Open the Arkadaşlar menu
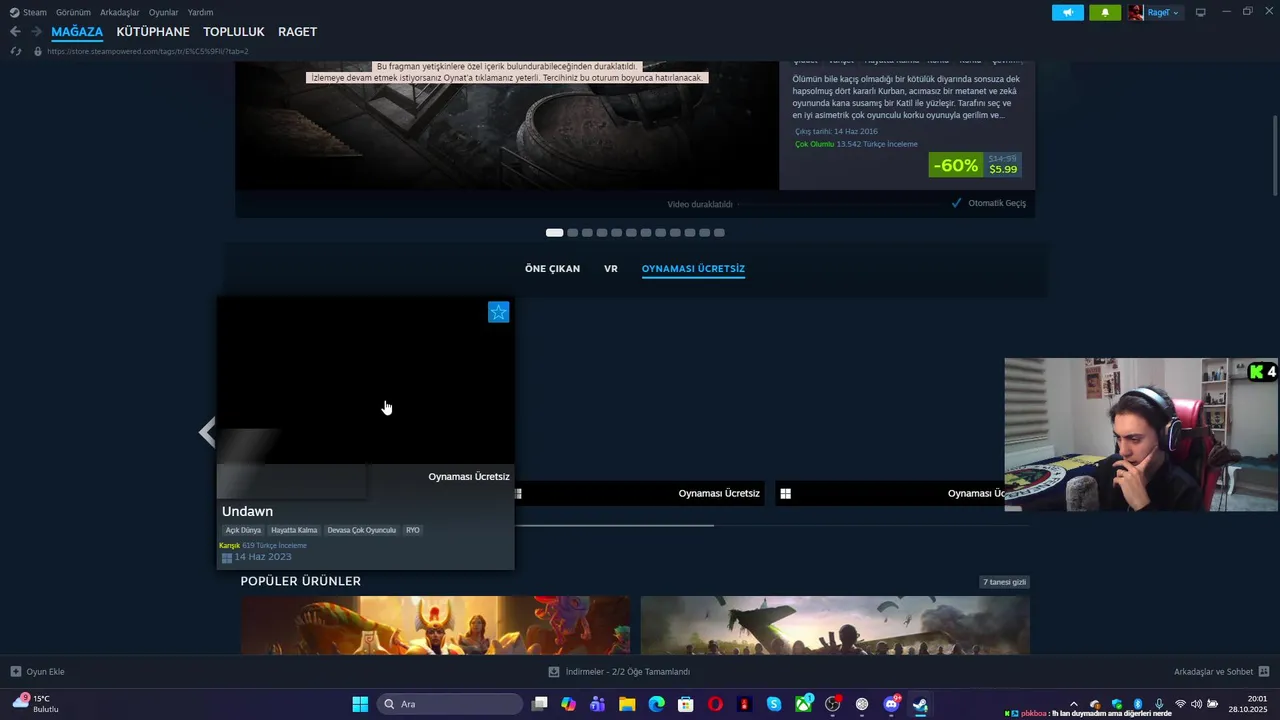This screenshot has height=720, width=1280. coord(120,12)
